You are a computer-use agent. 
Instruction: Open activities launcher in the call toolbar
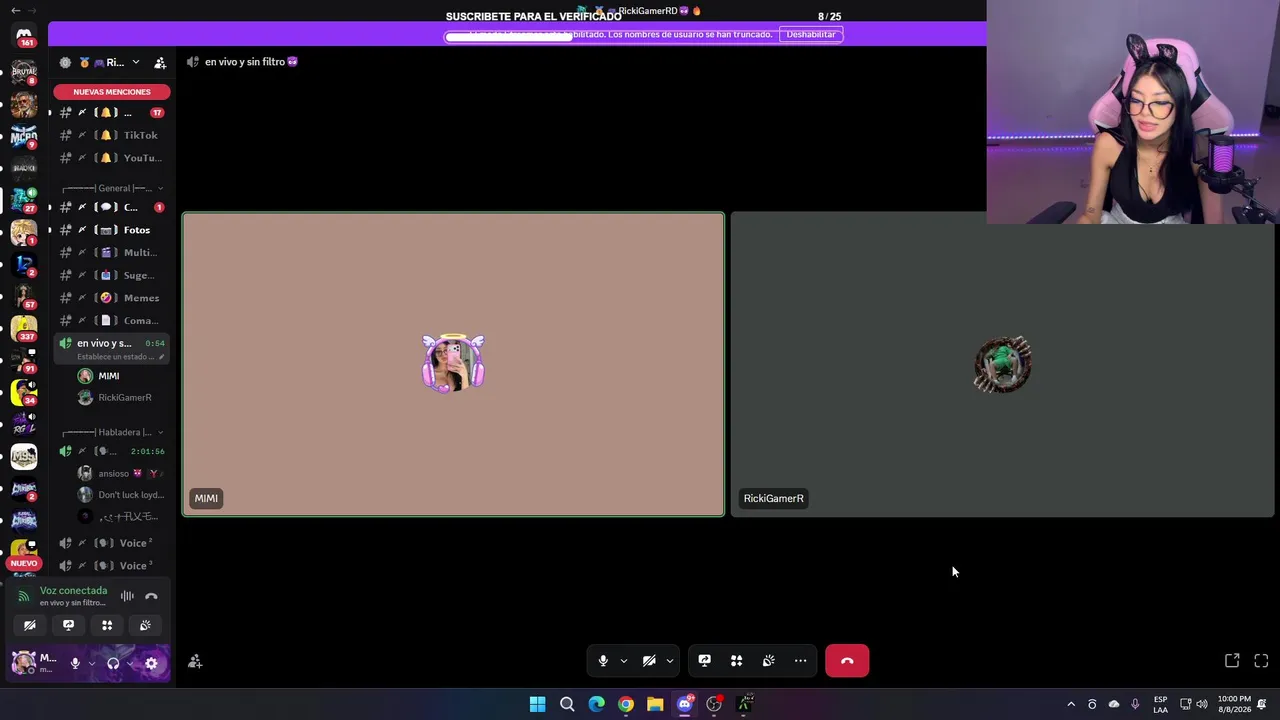[x=736, y=661]
